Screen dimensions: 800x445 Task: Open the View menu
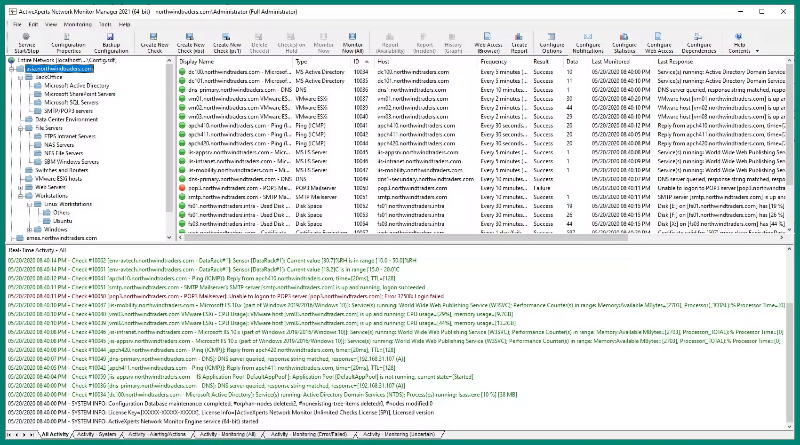51,24
